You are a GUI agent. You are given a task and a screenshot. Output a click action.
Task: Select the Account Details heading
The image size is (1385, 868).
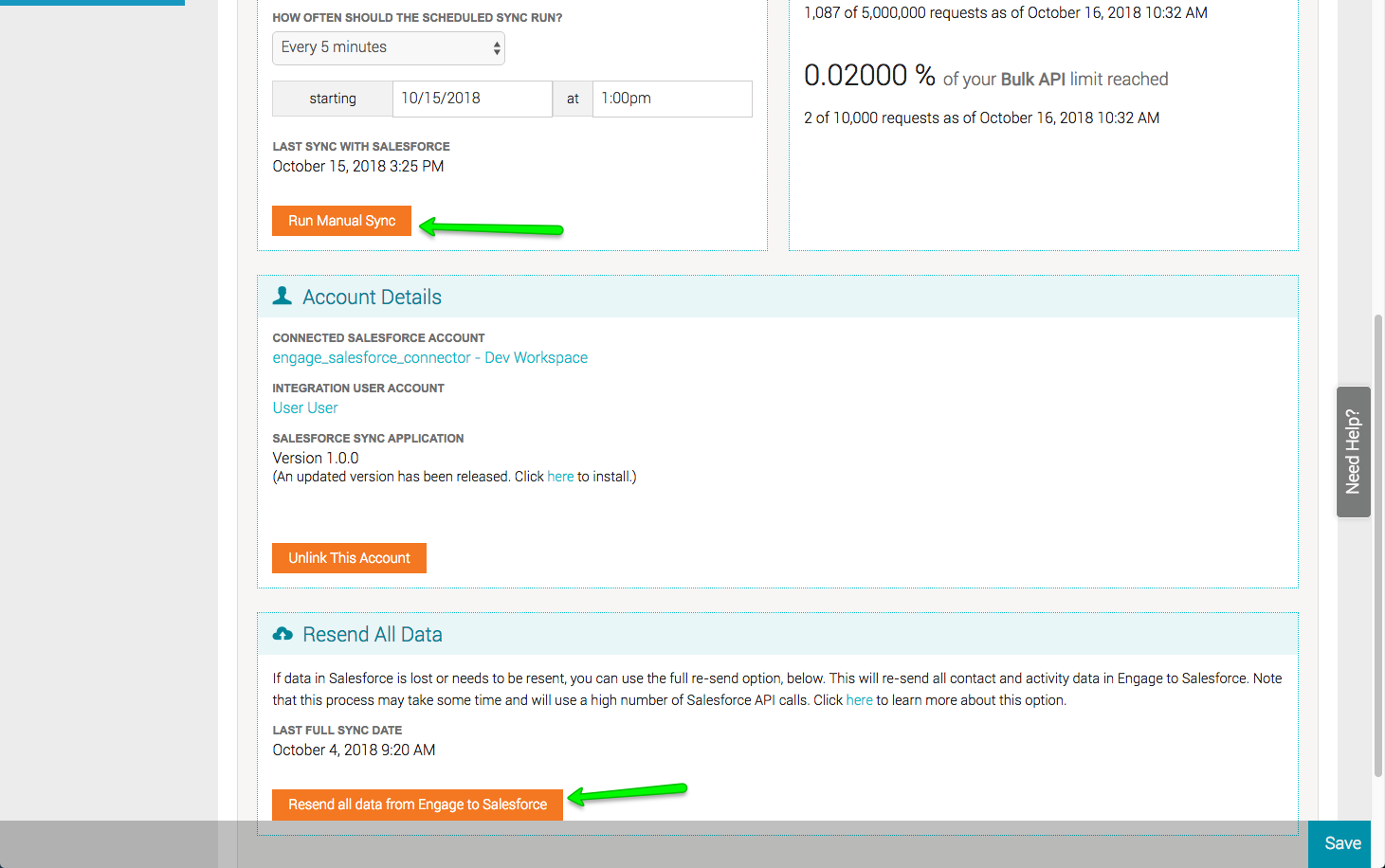[372, 297]
